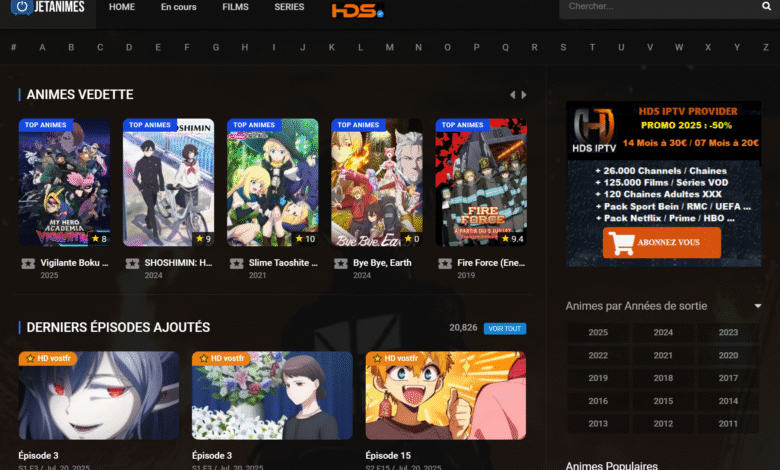
Task: Click type icon beside Fire Force title
Action: 445,263
